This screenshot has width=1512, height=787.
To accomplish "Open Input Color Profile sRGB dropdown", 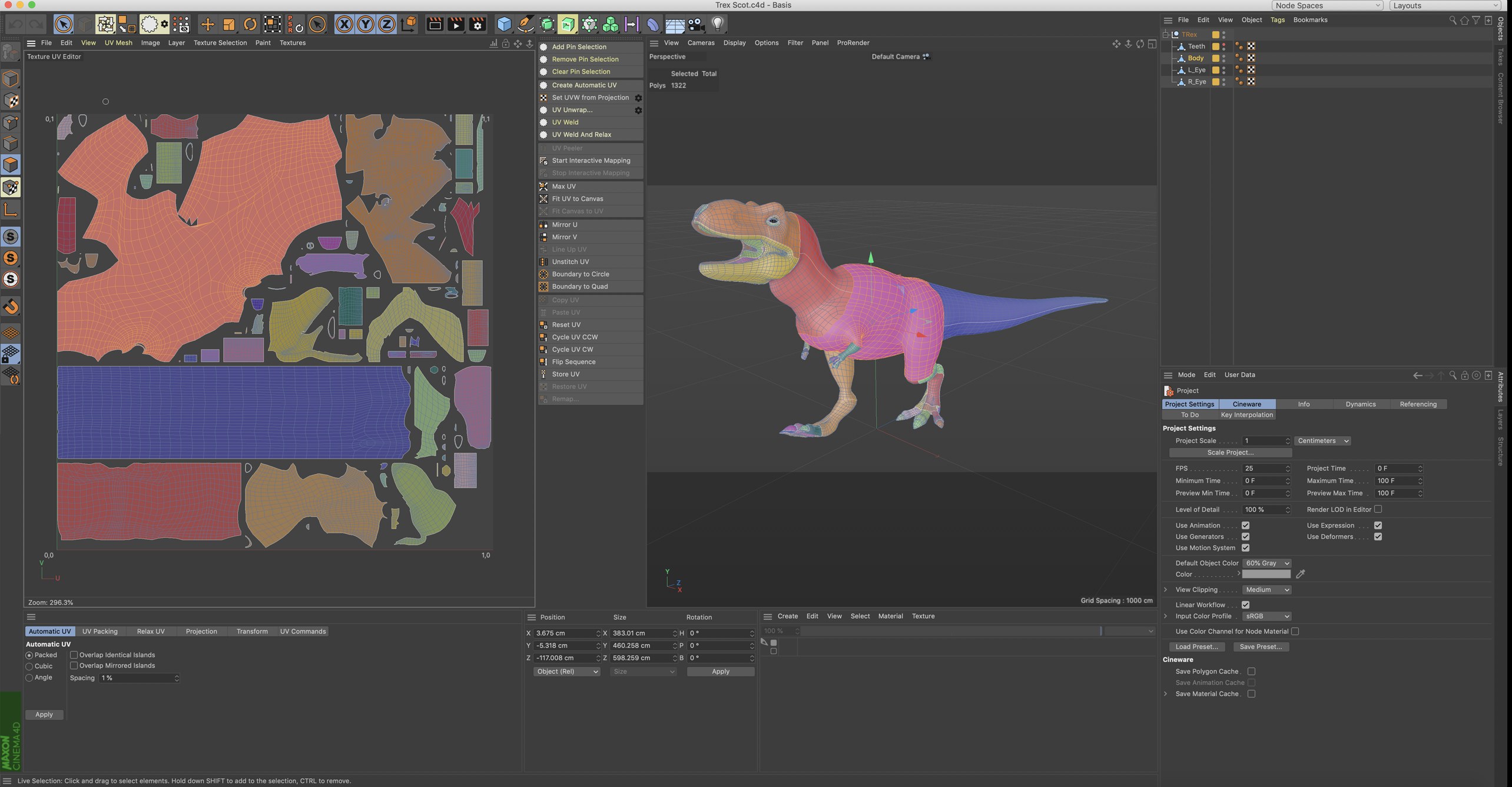I will (x=1266, y=616).
